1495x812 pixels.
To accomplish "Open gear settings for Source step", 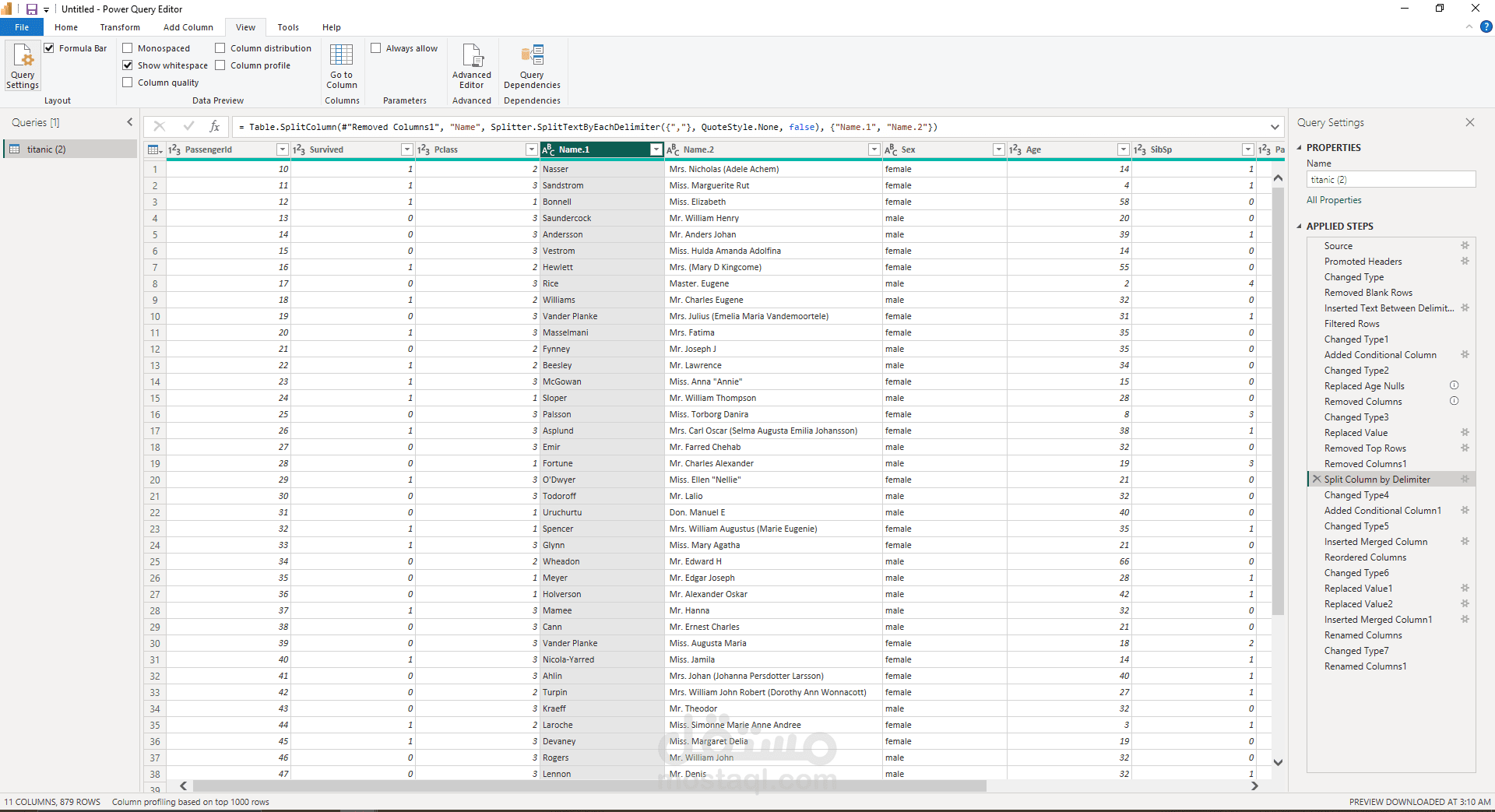I will tap(1465, 246).
